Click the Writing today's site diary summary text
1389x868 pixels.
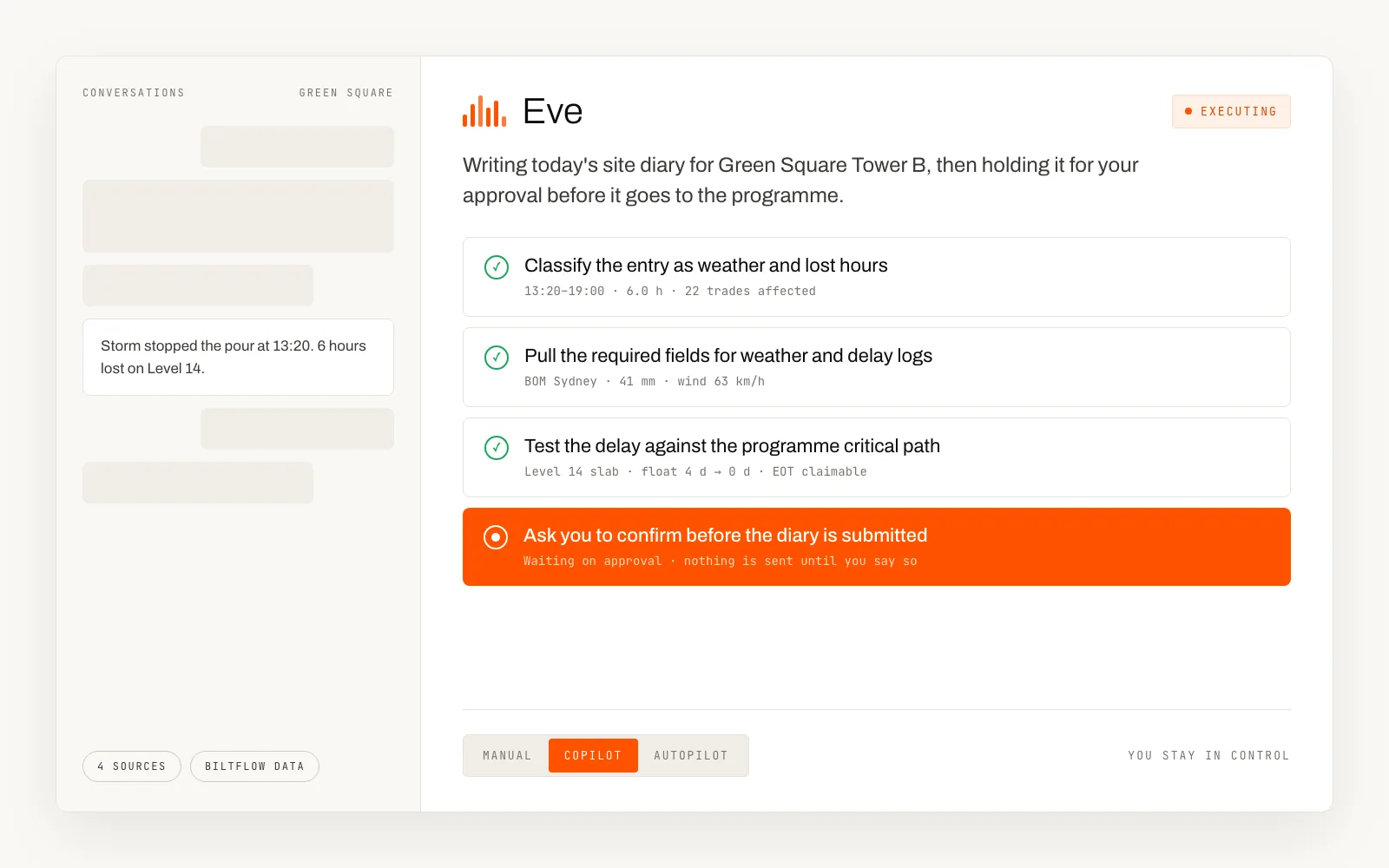click(x=800, y=180)
